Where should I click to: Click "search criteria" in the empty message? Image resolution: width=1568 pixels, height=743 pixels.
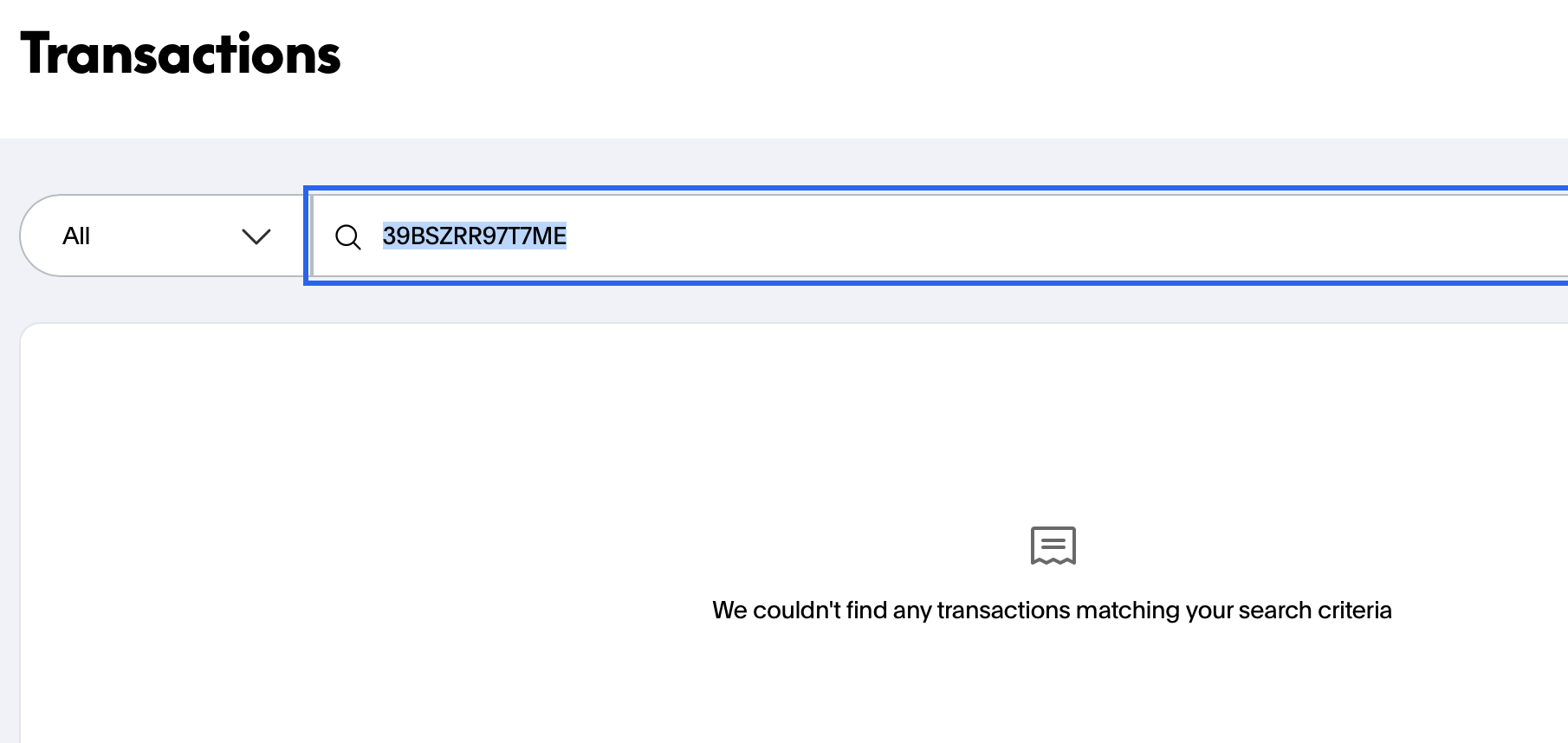point(1315,611)
